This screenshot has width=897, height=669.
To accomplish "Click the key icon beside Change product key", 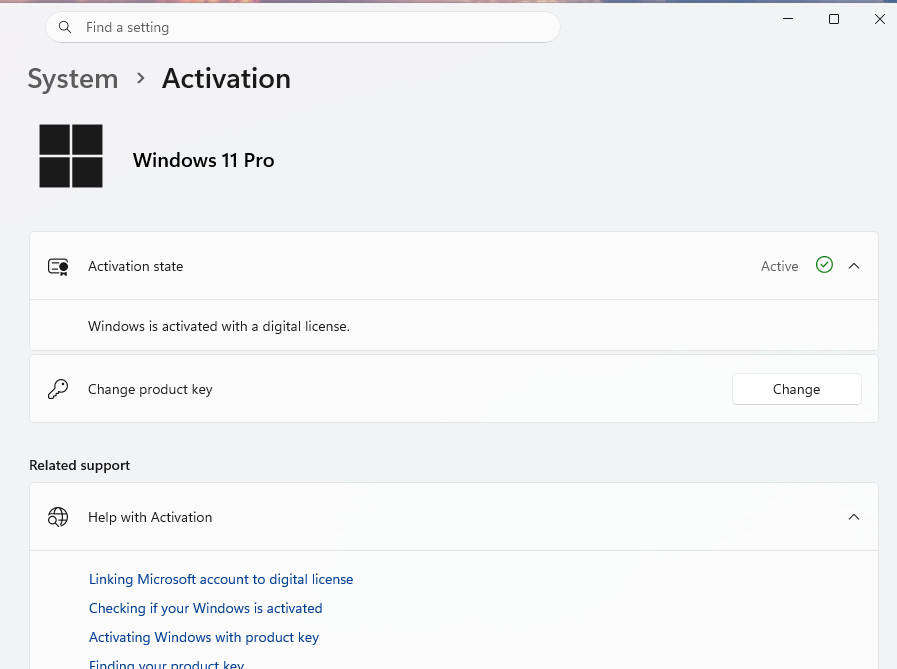I will click(x=58, y=389).
